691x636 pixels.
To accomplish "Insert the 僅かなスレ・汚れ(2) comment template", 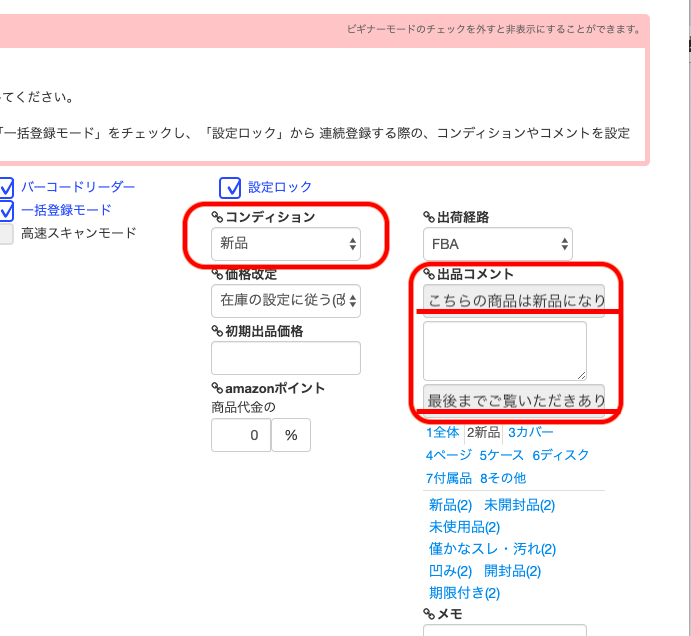I will pos(492,549).
